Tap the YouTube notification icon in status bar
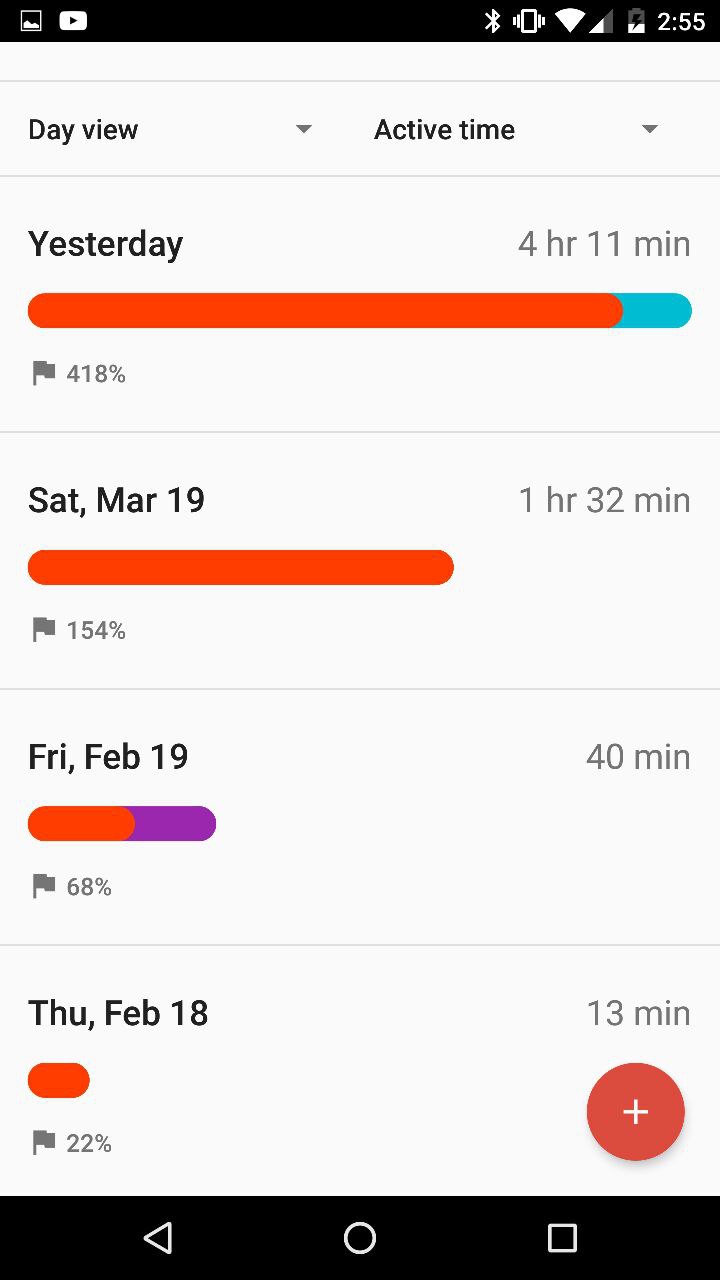This screenshot has width=720, height=1280. pyautogui.click(x=72, y=20)
